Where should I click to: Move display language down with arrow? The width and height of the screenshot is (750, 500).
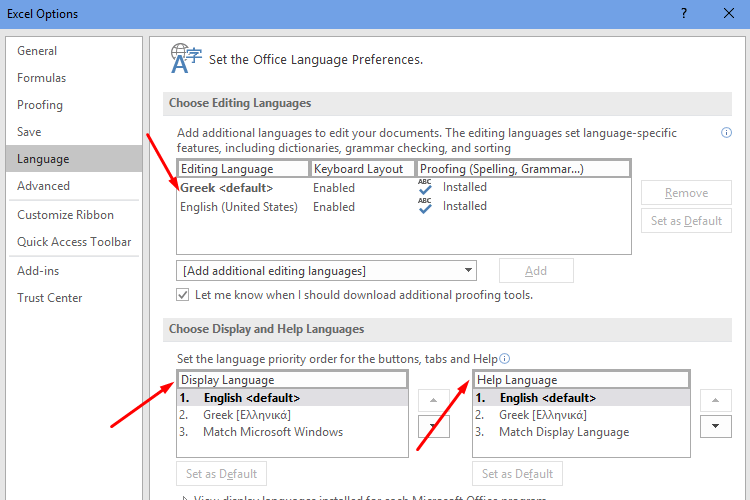pos(433,426)
